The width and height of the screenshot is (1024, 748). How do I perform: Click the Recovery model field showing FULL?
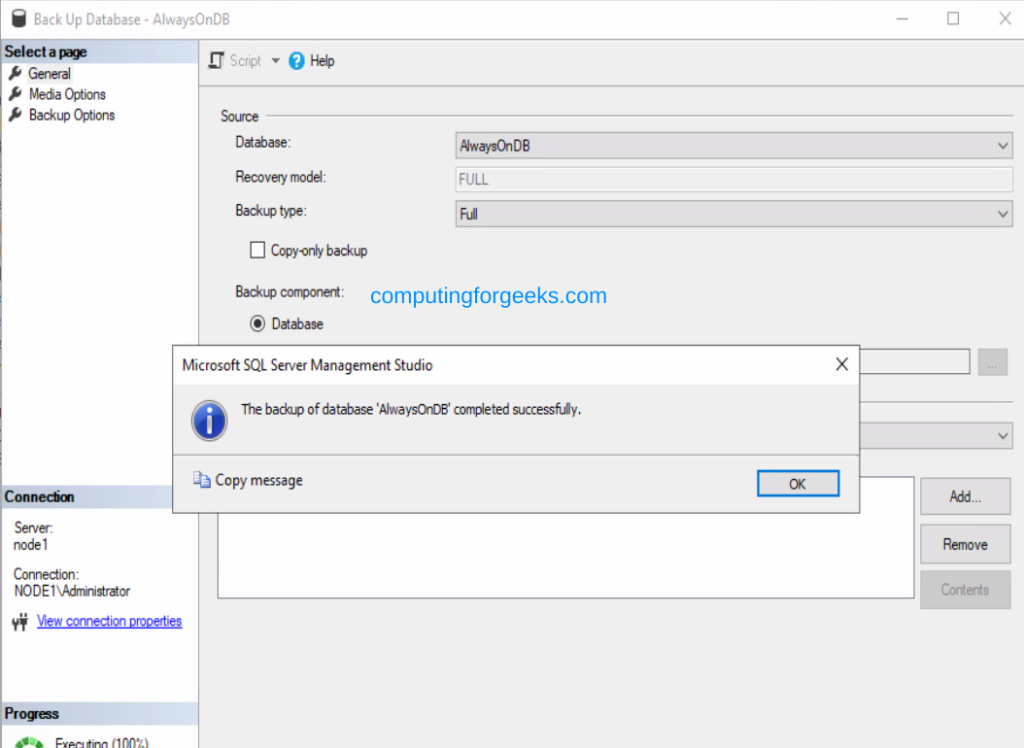[735, 179]
